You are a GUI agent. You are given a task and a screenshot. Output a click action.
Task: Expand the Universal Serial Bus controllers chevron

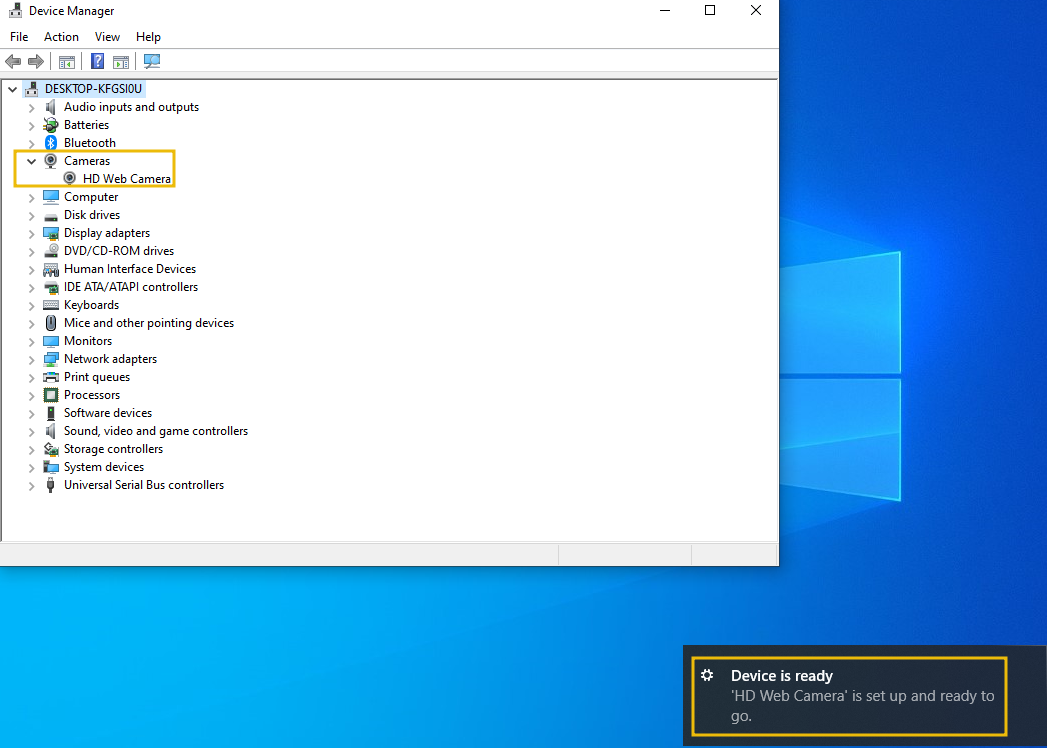31,486
